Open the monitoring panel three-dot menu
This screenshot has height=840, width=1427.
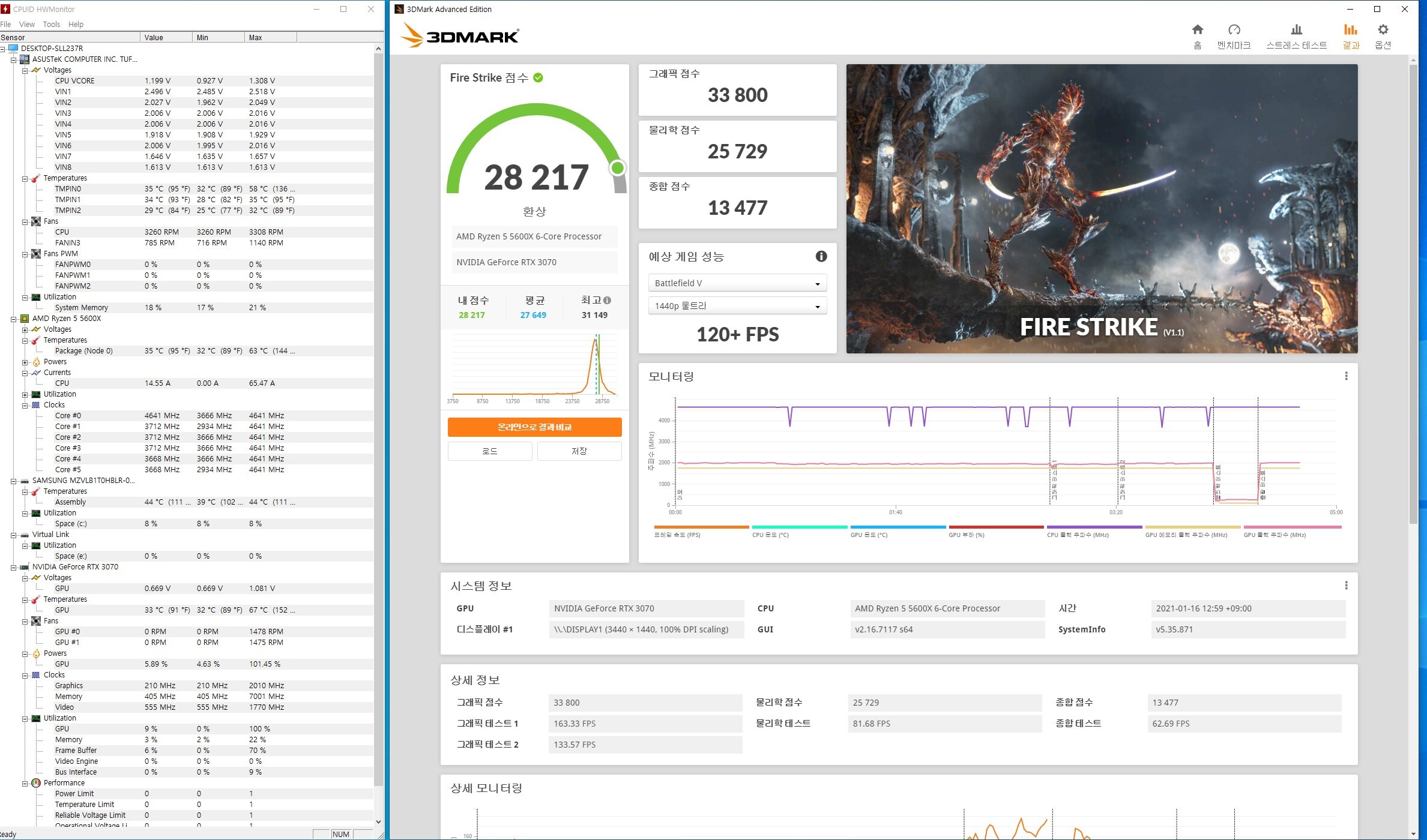pyautogui.click(x=1346, y=376)
